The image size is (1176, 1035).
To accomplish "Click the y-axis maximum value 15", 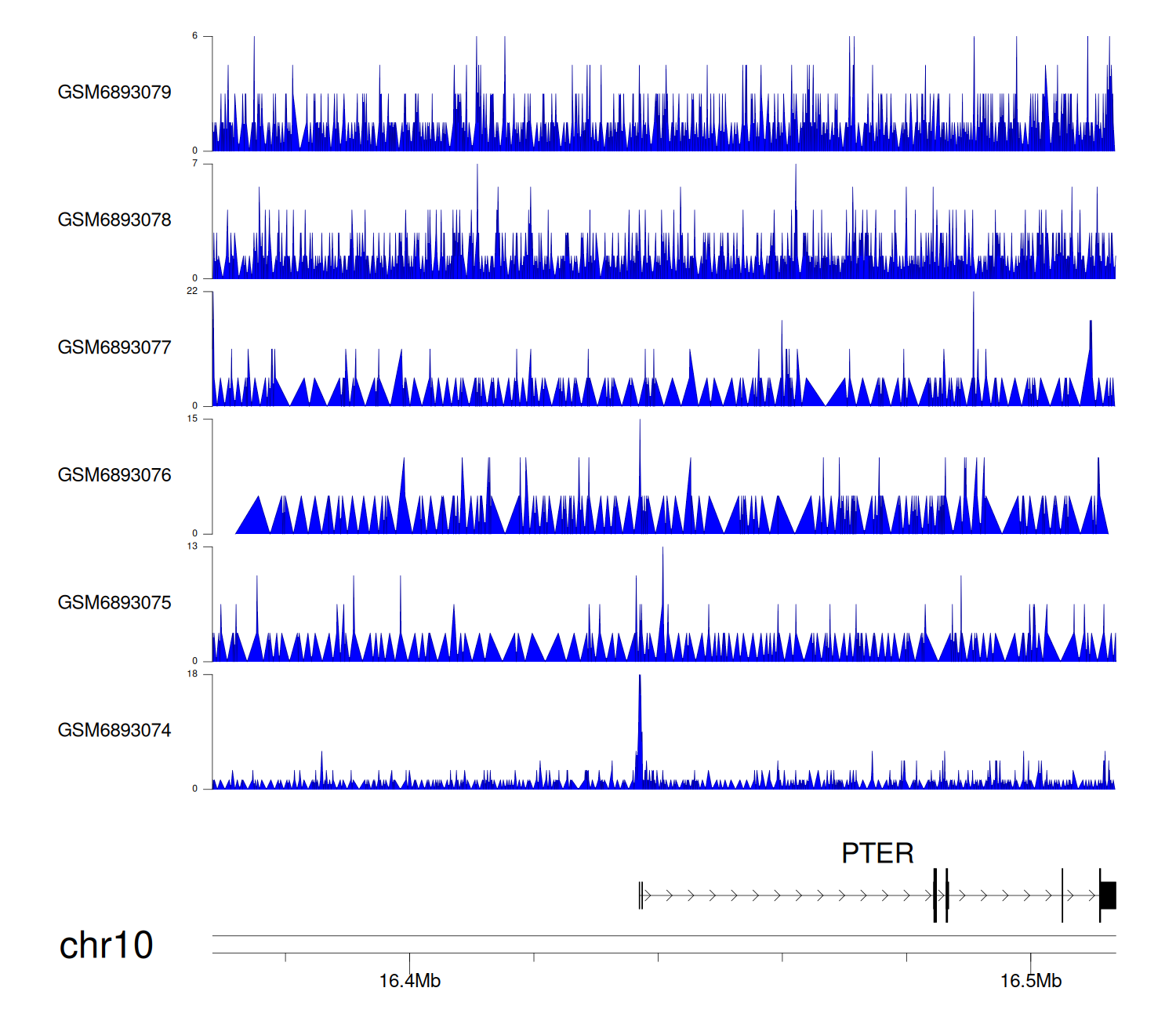I will point(192,419).
